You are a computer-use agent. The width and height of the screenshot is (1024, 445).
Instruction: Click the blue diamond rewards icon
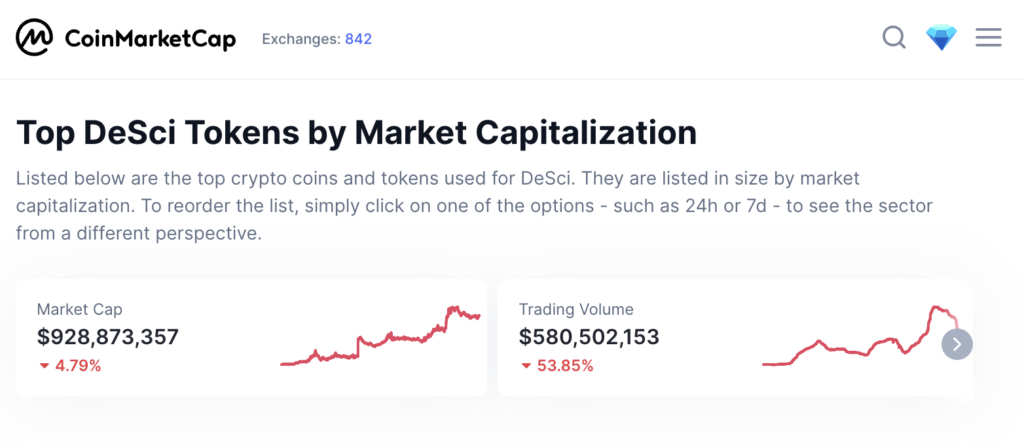coord(941,38)
